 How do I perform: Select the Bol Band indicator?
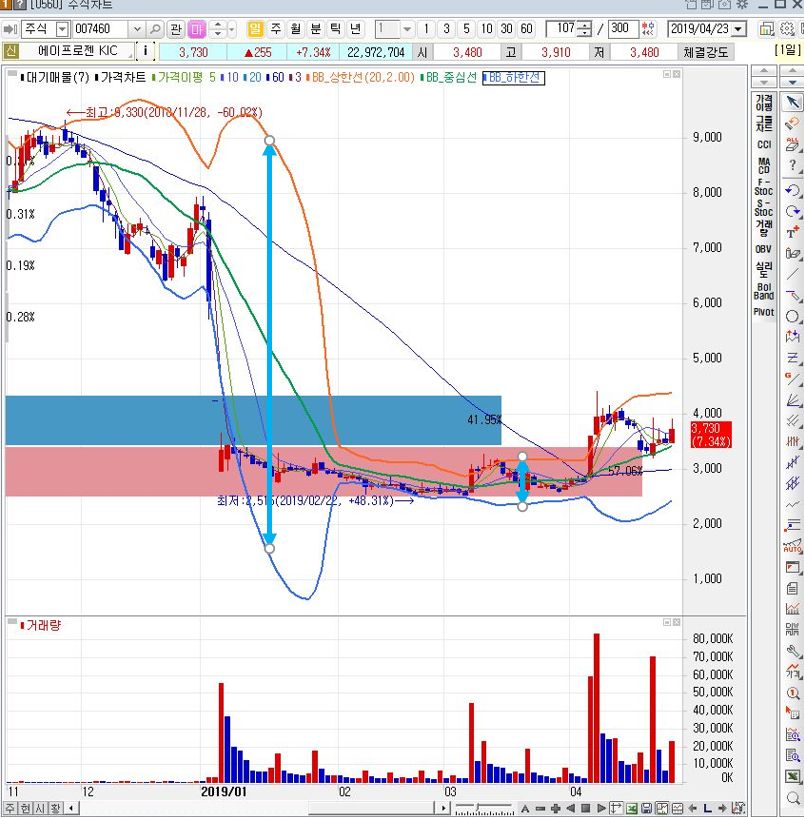point(763,291)
